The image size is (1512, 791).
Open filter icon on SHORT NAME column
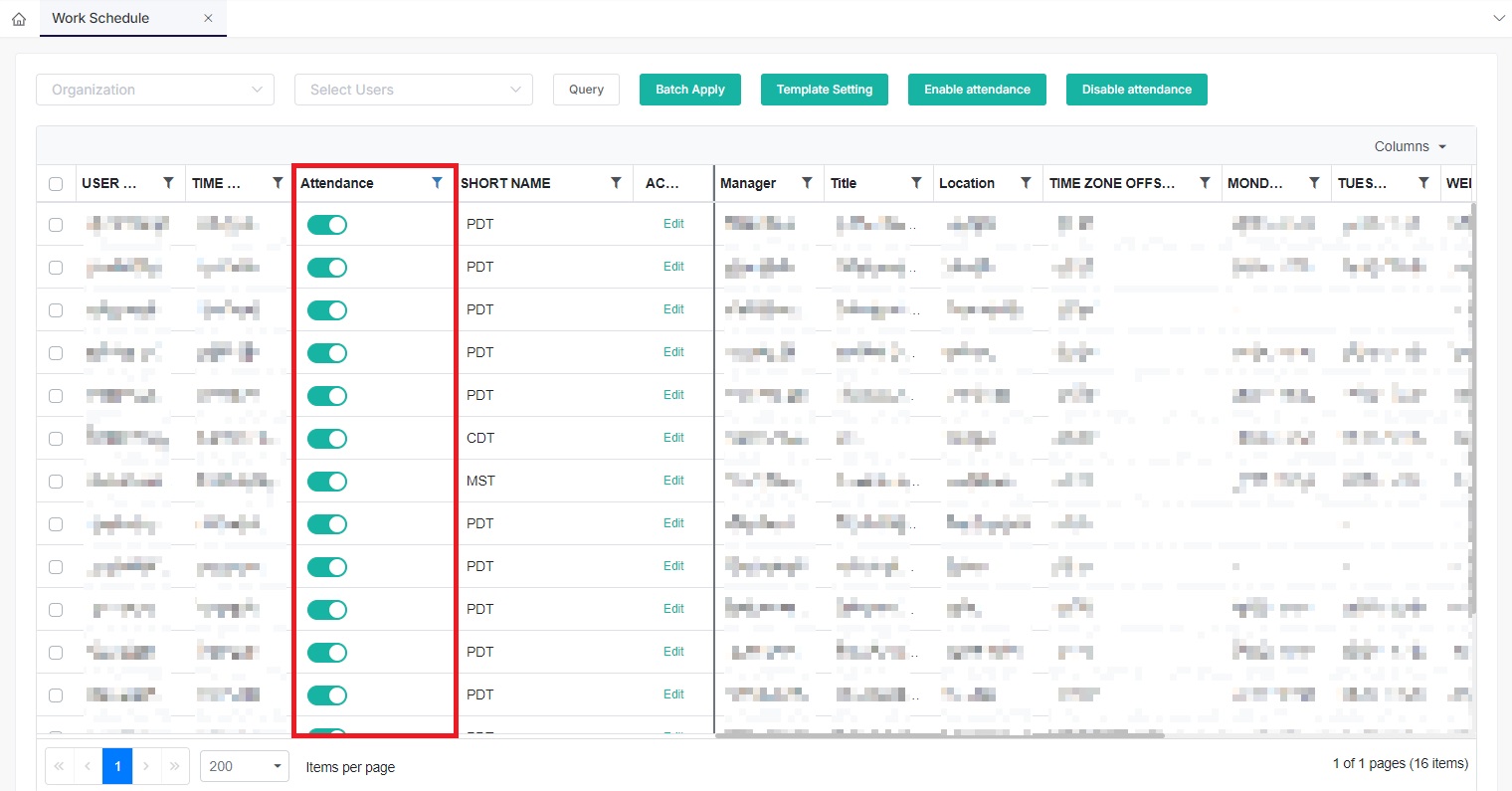point(616,183)
